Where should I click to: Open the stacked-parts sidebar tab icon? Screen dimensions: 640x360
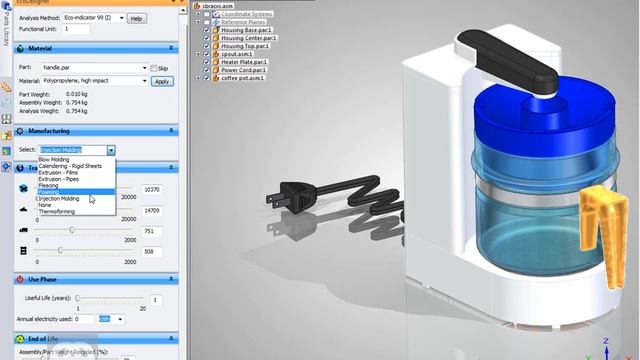tap(6, 87)
